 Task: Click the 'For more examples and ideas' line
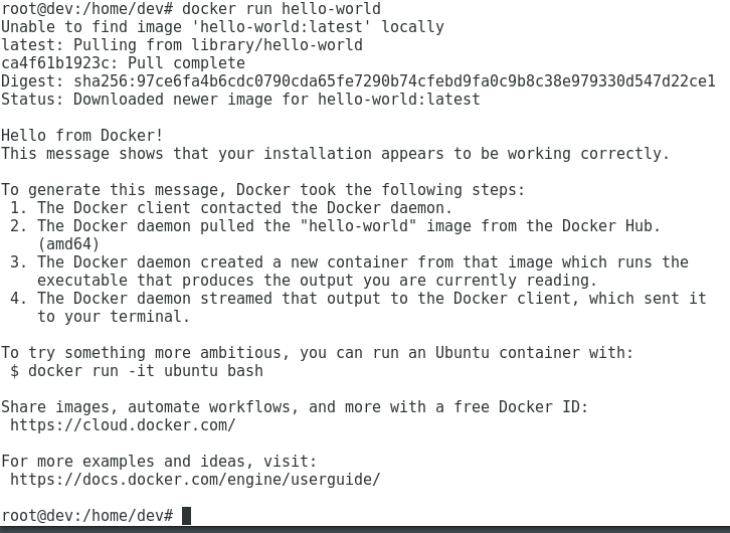tap(159, 462)
